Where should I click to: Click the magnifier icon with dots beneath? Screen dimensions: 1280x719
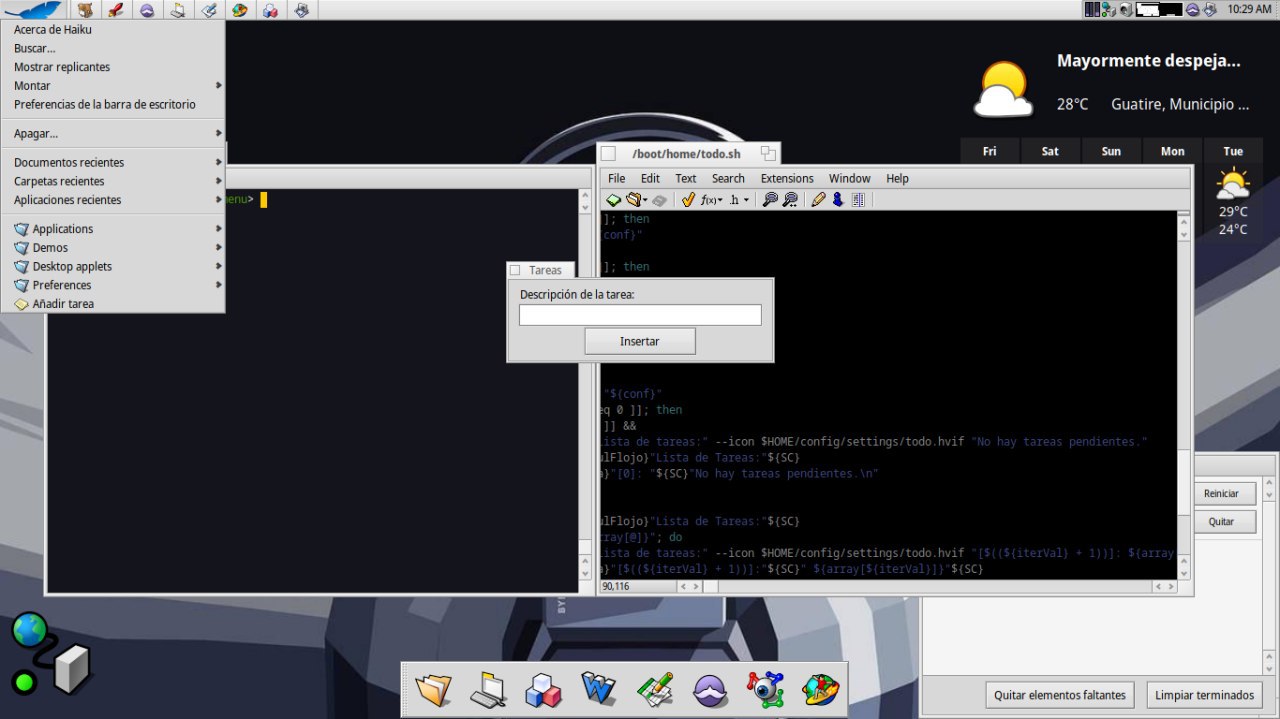(790, 200)
